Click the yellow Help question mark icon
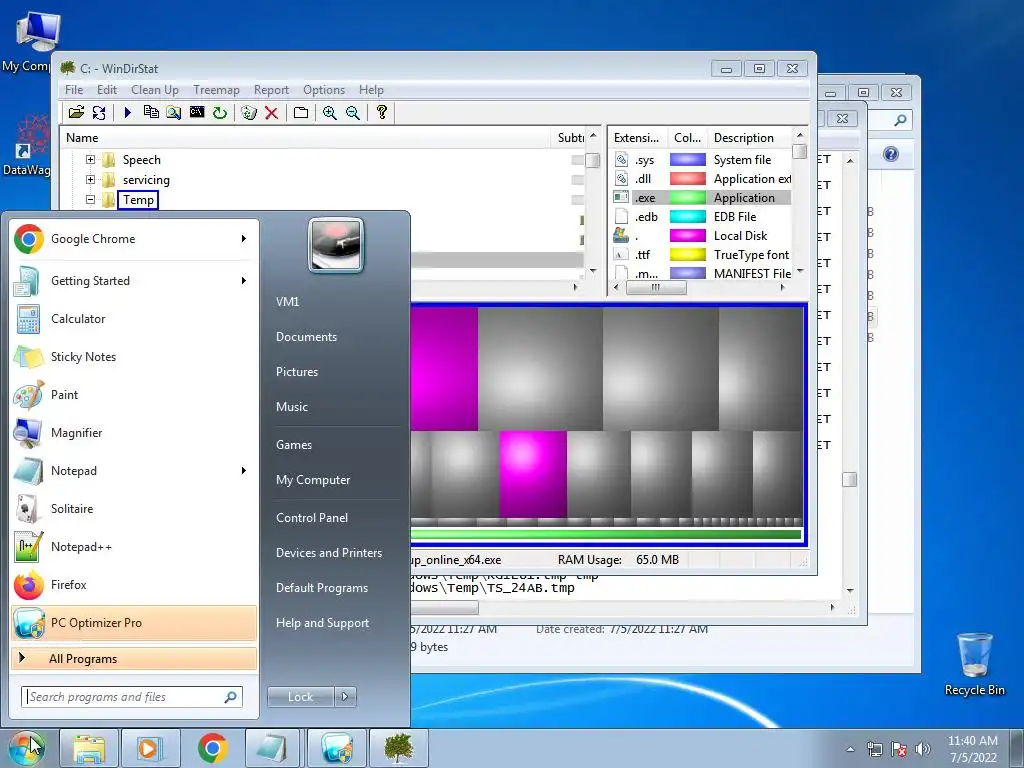The height and width of the screenshot is (768, 1024). click(382, 112)
